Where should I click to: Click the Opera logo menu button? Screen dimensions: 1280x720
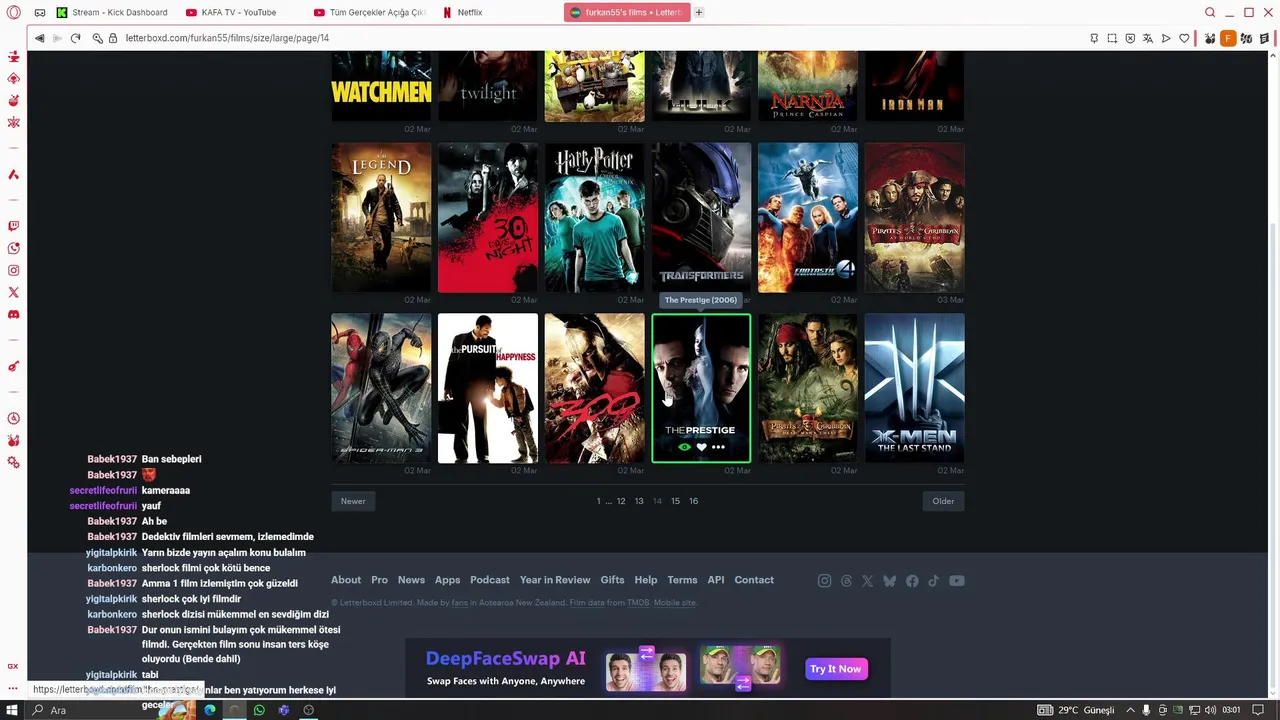tap(13, 12)
